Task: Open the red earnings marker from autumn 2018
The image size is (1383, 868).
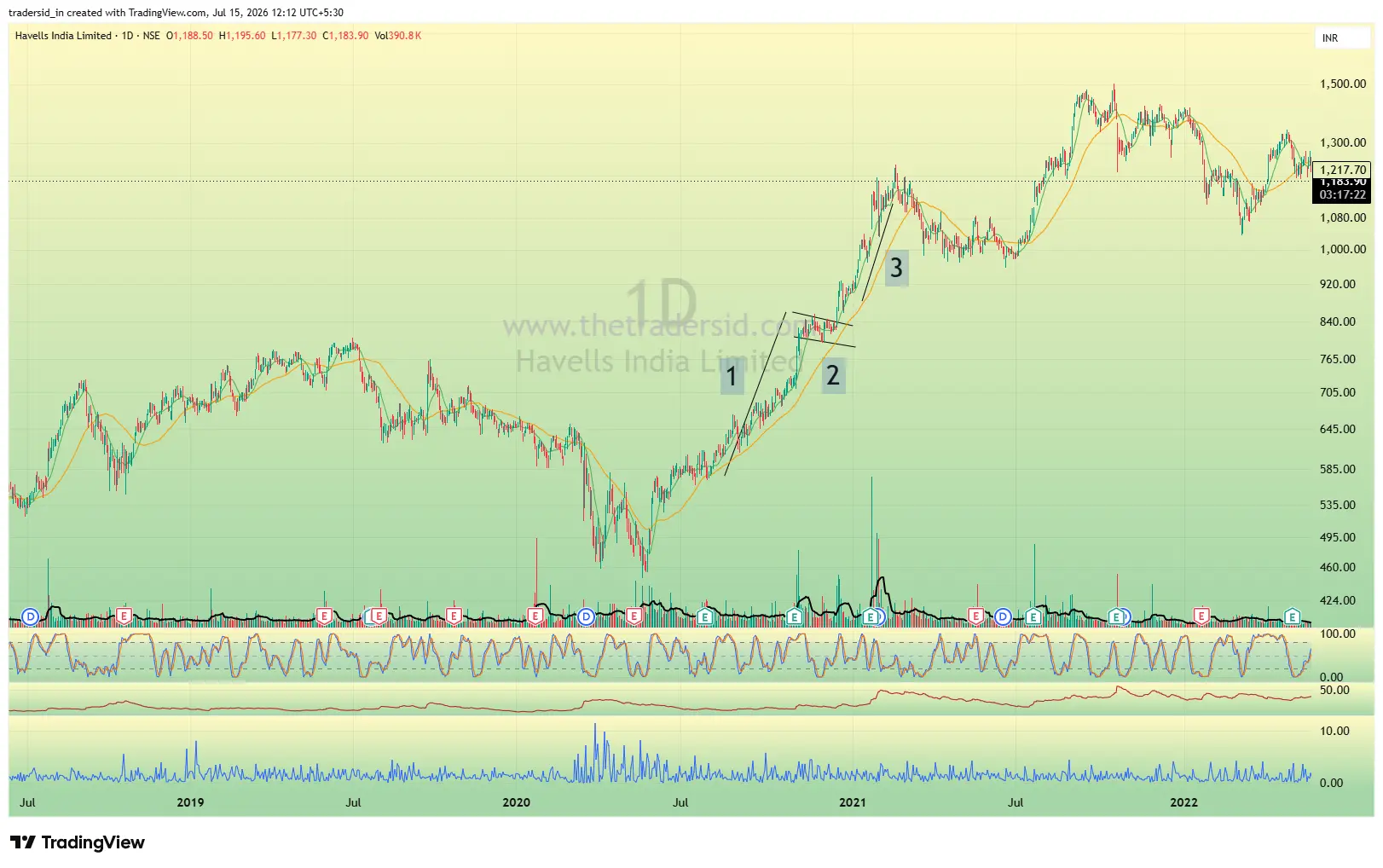Action: tap(124, 616)
